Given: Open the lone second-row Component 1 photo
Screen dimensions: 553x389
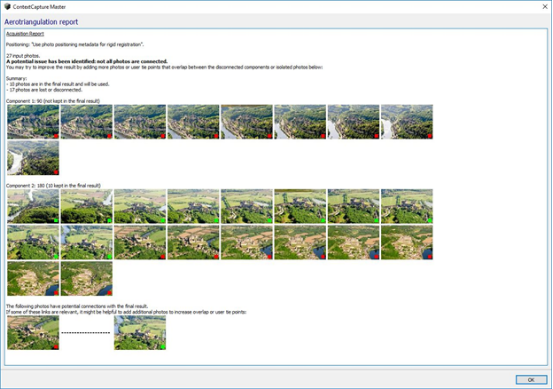Looking at the screenshot, I should point(33,158).
